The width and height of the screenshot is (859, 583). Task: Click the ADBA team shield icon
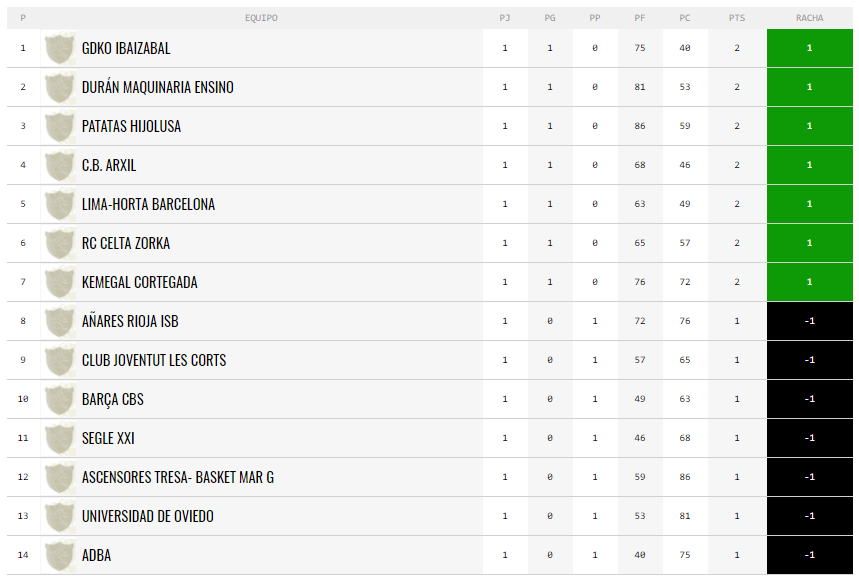click(x=59, y=555)
